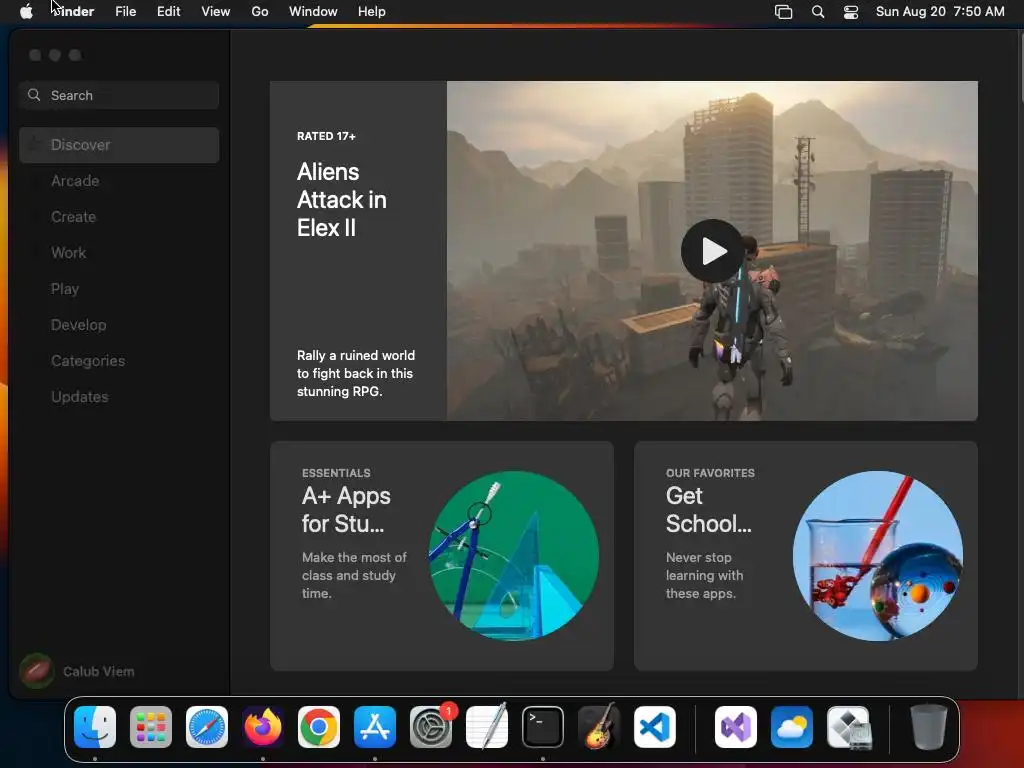Open System Settings from the Dock
This screenshot has width=1024, height=768.
[x=431, y=727]
